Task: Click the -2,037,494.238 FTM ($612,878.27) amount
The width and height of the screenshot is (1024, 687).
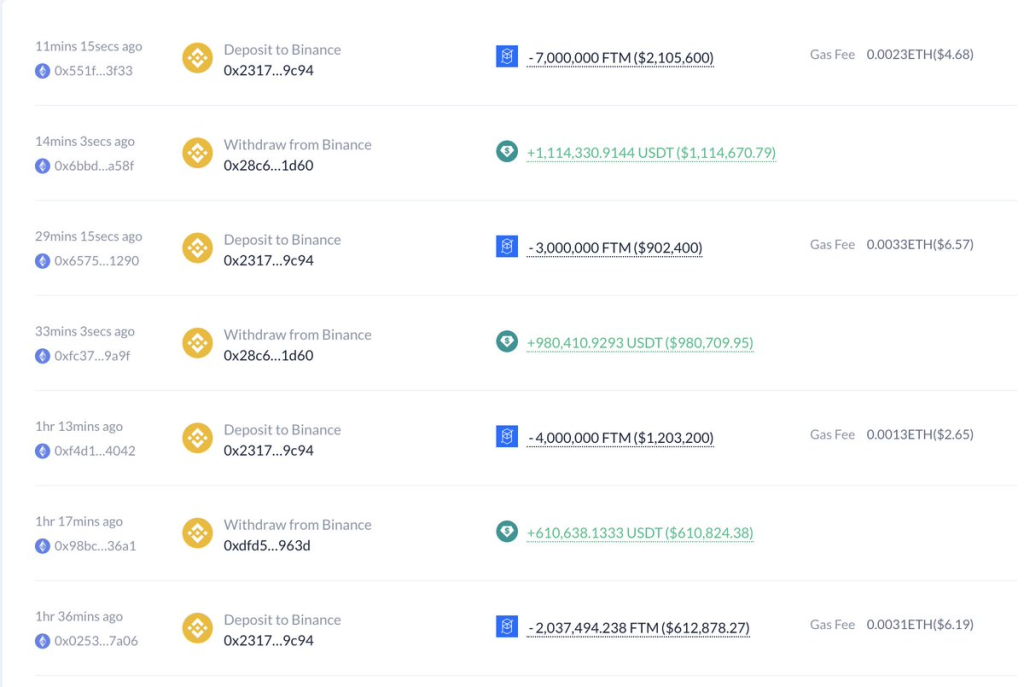Action: 638,628
